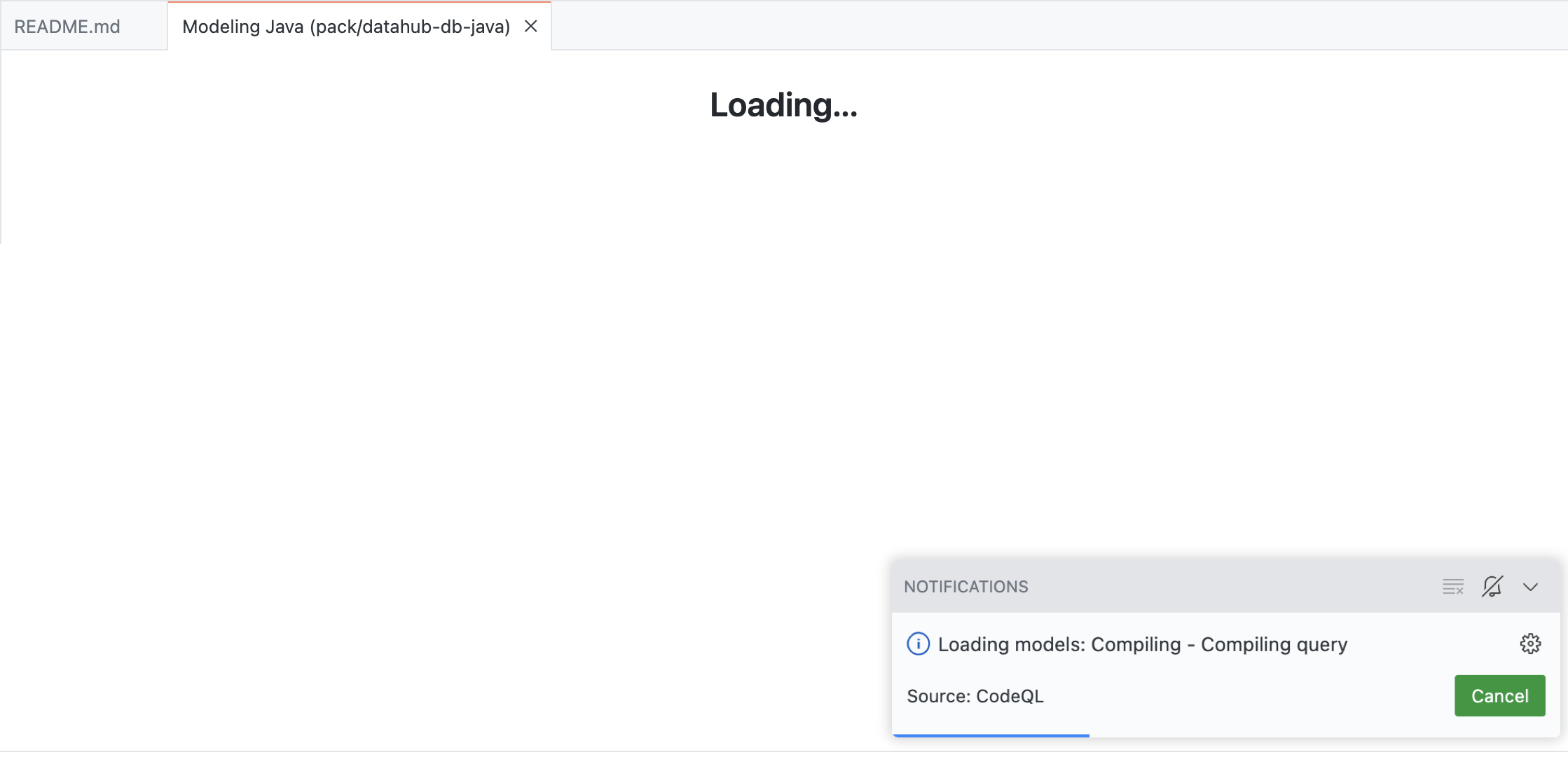Clear all notifications icon
This screenshot has width=1568, height=776.
pyautogui.click(x=1453, y=587)
